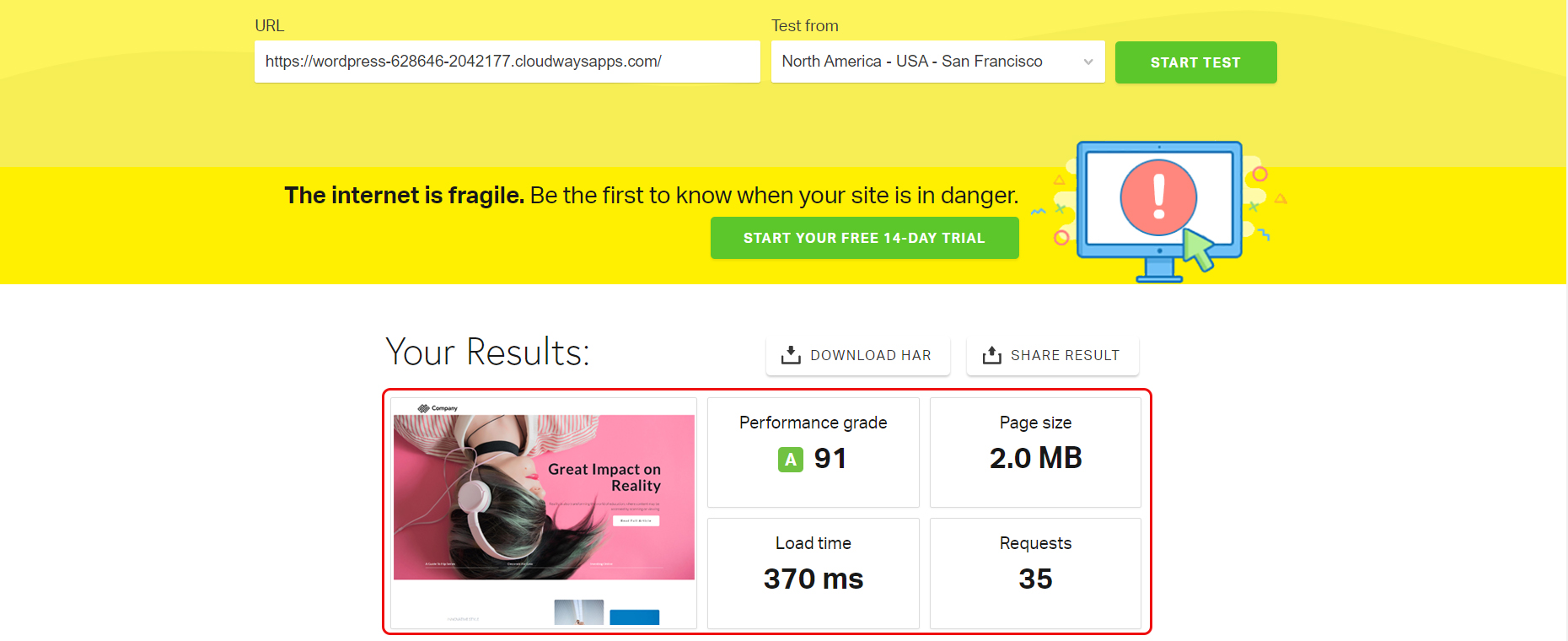
Task: Start your free 14-day trial
Action: 864,237
